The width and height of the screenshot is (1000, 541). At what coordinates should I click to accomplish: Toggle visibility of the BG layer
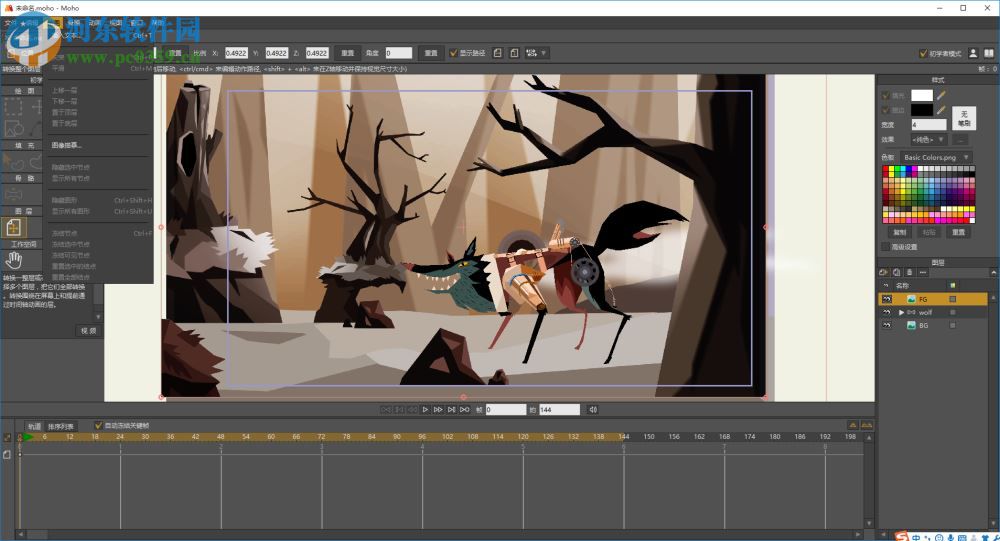(x=886, y=325)
